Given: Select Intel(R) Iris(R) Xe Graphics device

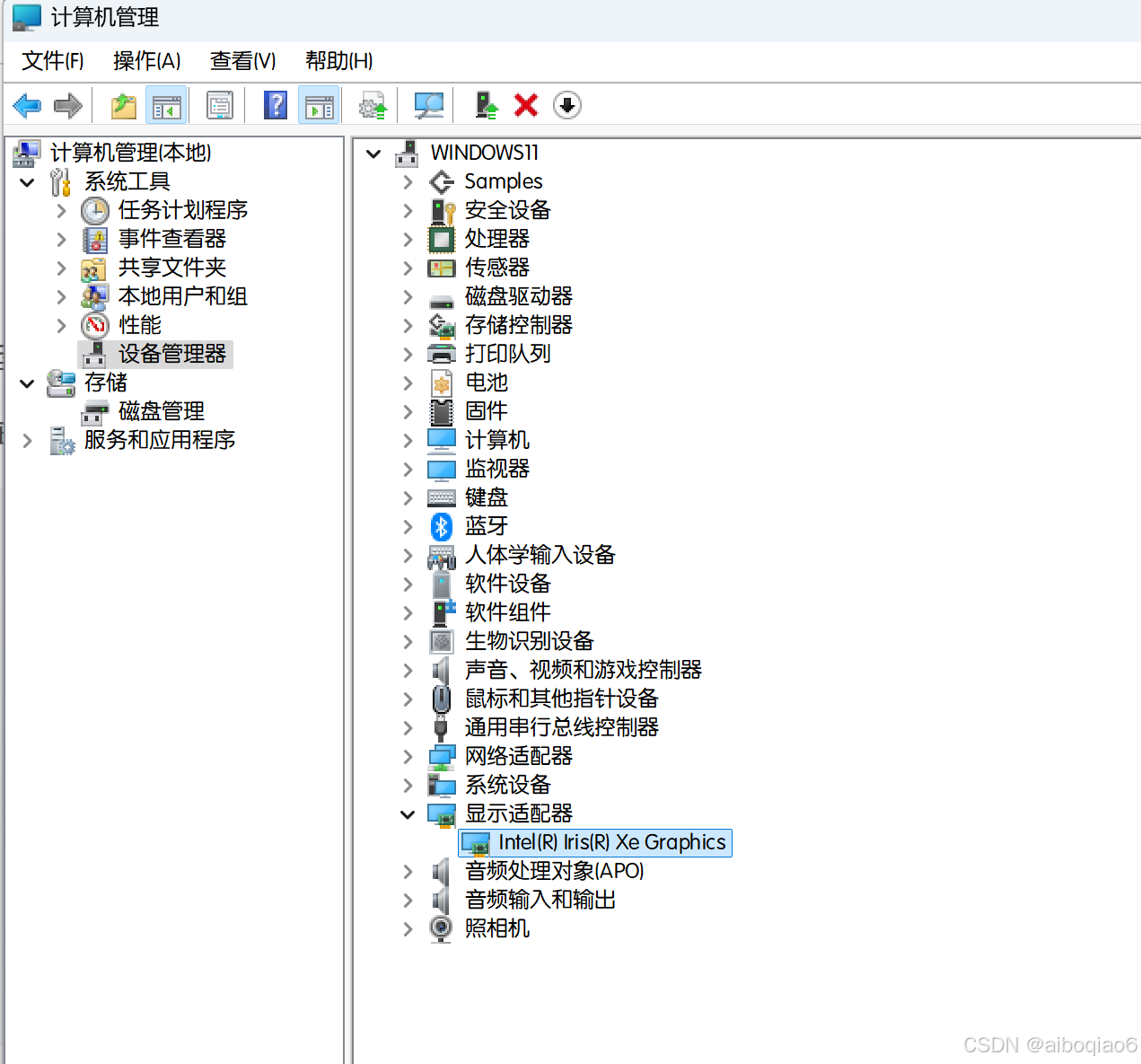Looking at the screenshot, I should coord(595,842).
